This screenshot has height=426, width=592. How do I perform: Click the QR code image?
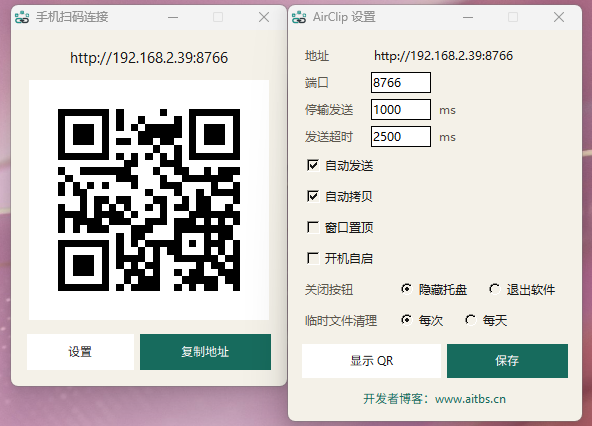149,200
